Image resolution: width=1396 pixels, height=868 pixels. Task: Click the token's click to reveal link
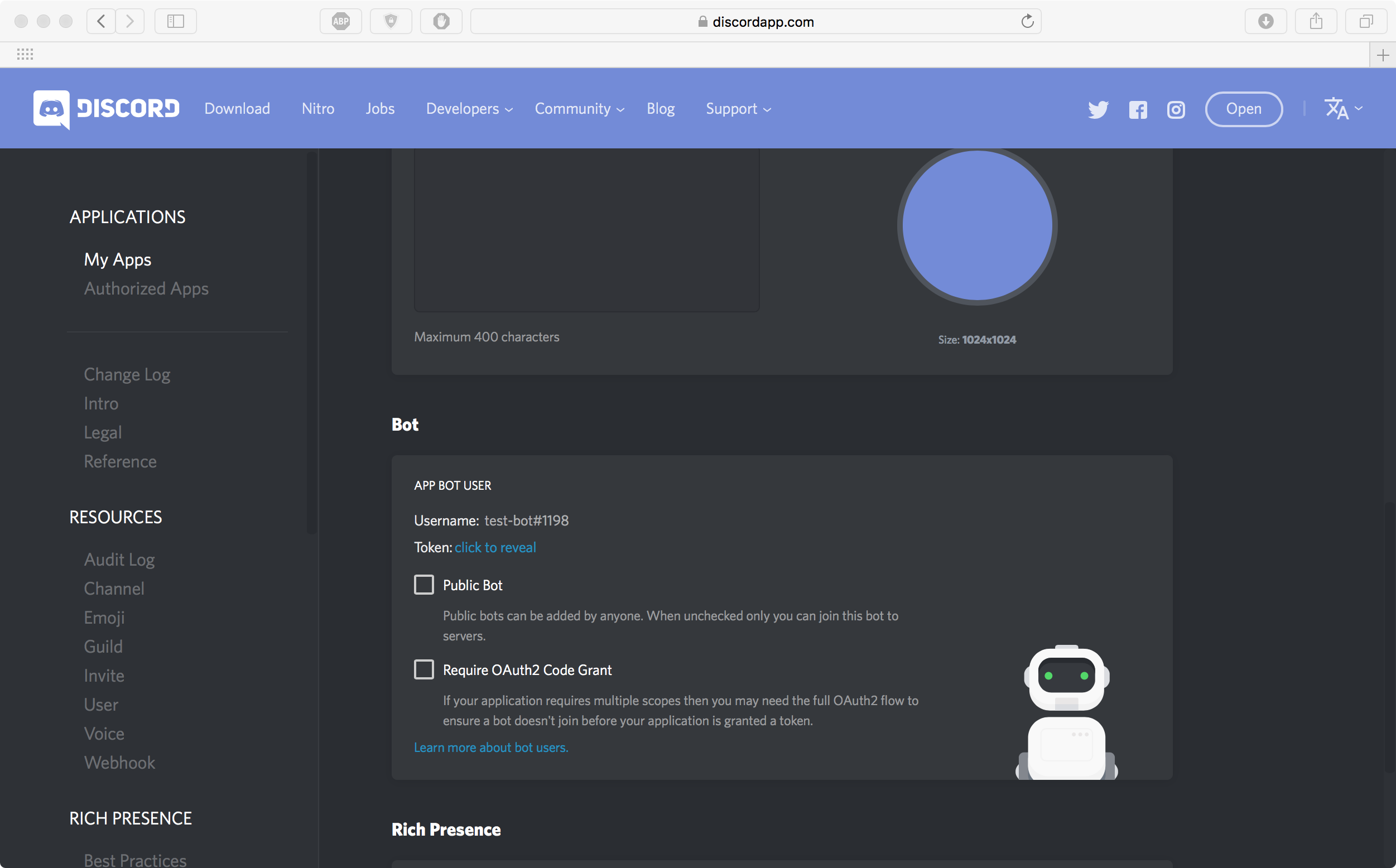pos(495,547)
